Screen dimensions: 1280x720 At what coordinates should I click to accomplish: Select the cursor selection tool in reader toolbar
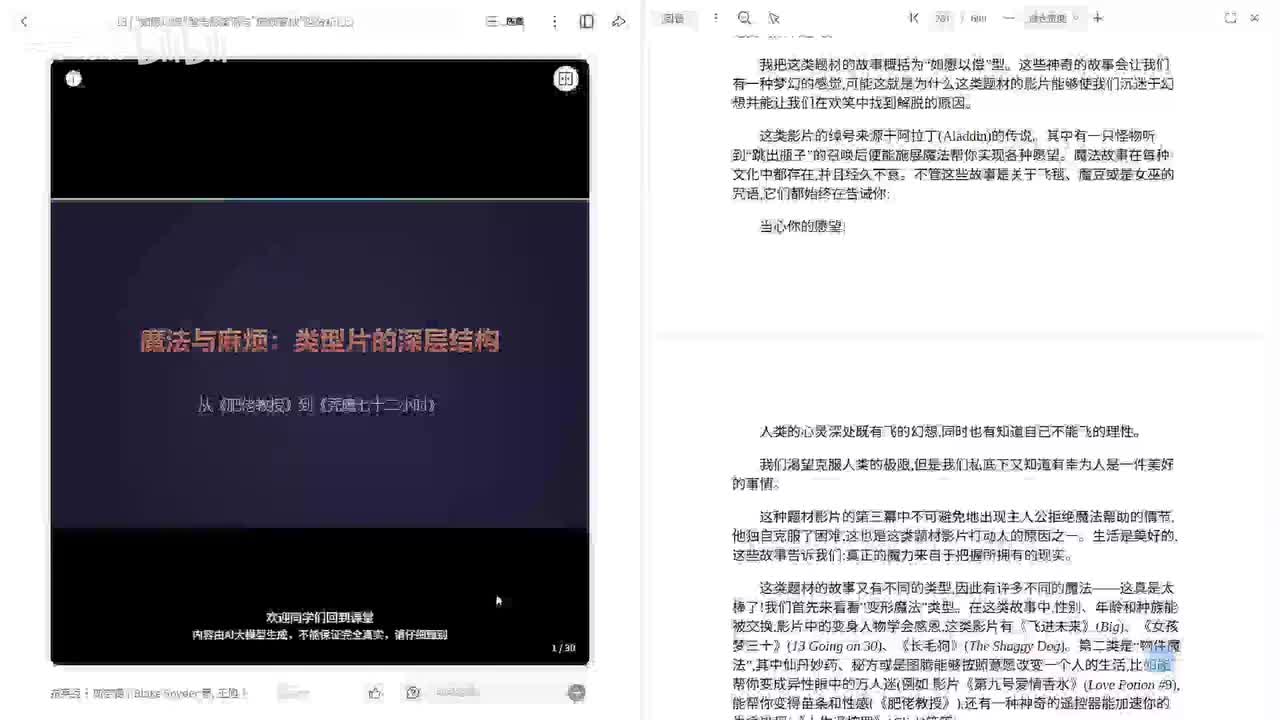click(x=773, y=18)
